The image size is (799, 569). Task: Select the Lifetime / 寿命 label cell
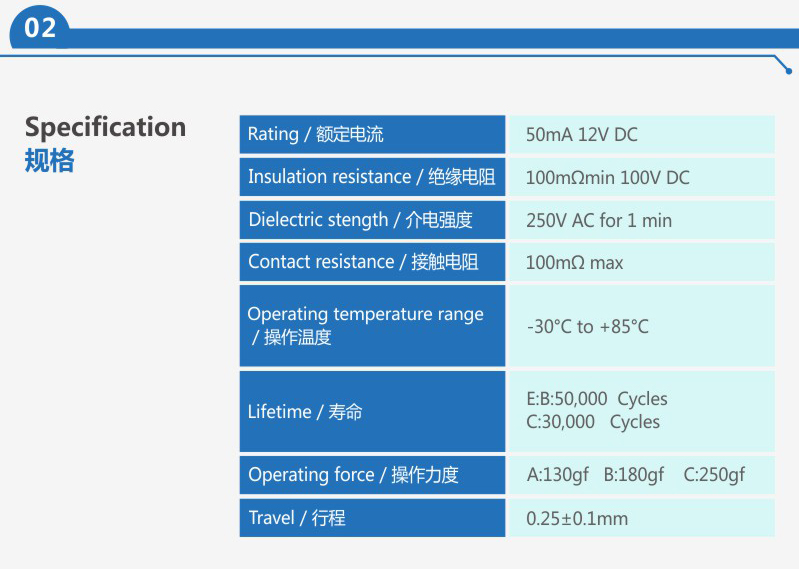pyautogui.click(x=372, y=411)
